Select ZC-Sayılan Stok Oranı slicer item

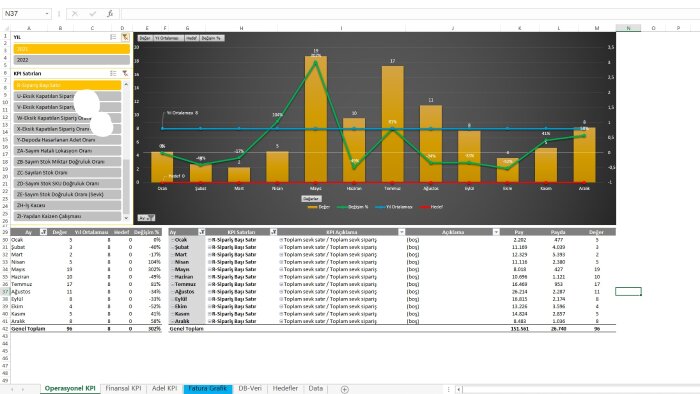[x=67, y=172]
